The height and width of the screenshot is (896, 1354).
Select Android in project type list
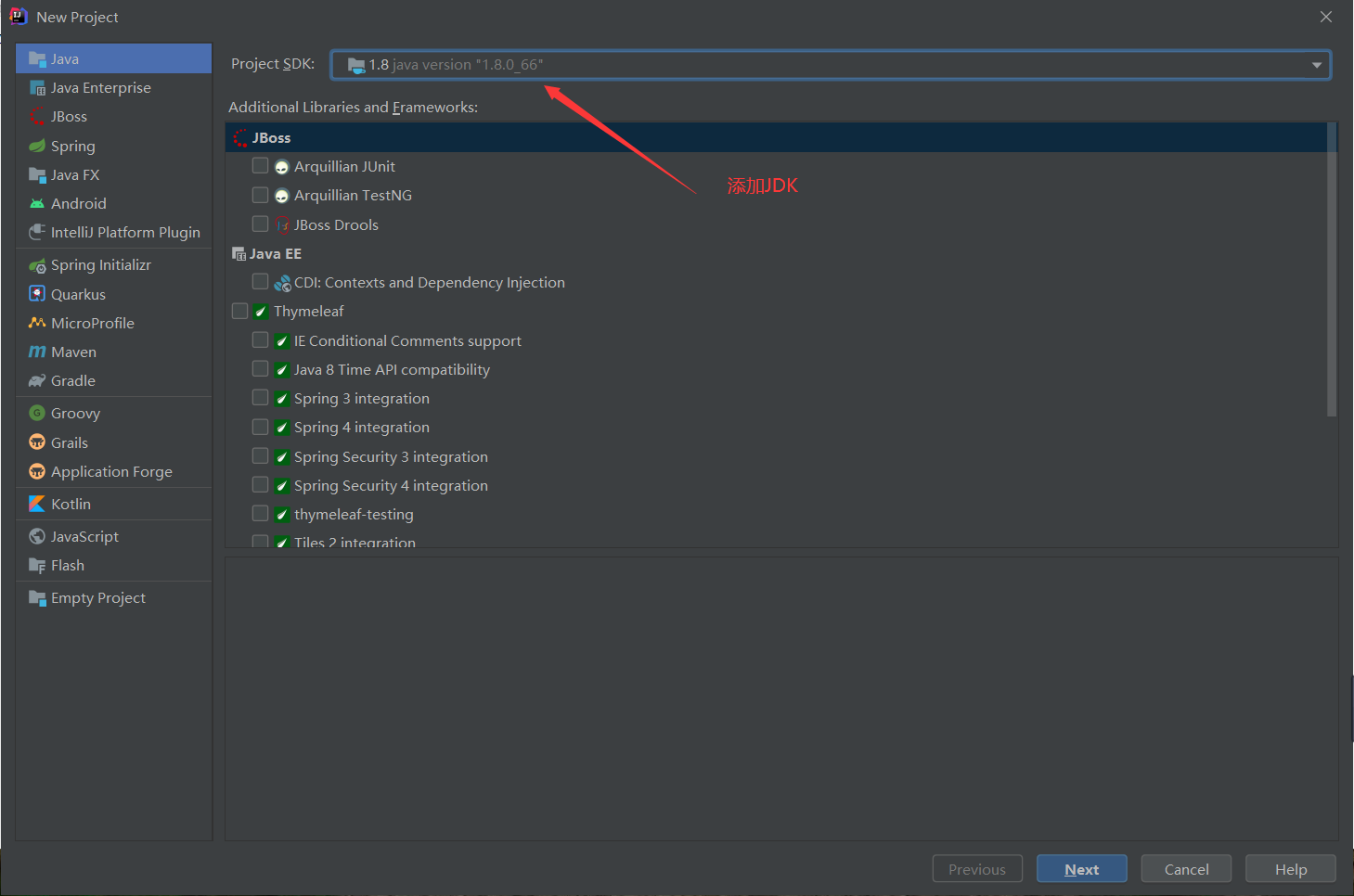[113, 204]
